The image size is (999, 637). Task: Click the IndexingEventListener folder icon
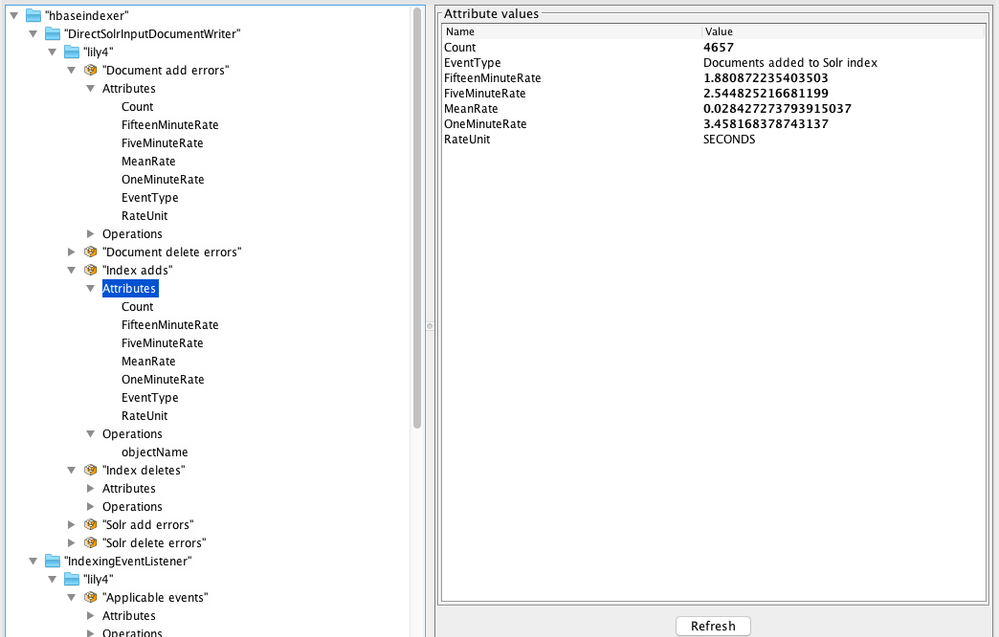[x=52, y=561]
